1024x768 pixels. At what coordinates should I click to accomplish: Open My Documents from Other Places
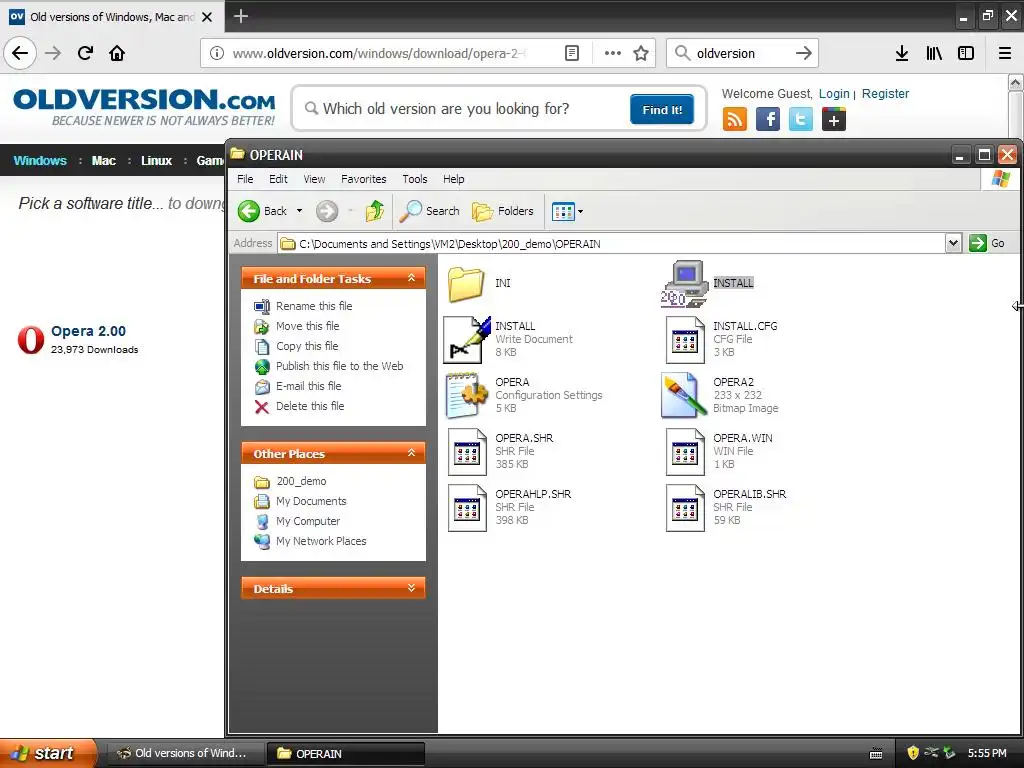point(311,501)
